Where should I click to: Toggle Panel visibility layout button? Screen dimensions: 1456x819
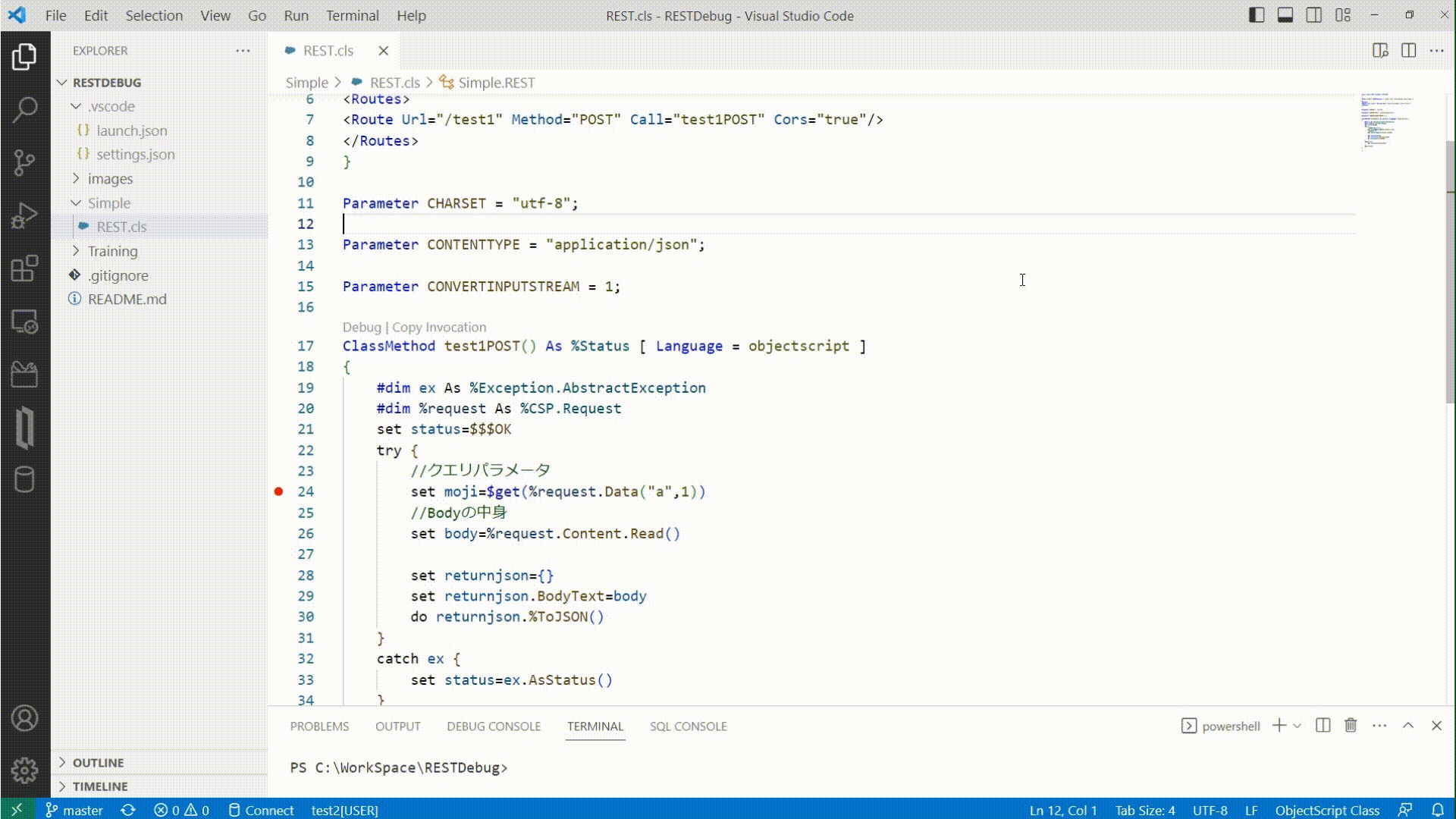coord(1285,15)
